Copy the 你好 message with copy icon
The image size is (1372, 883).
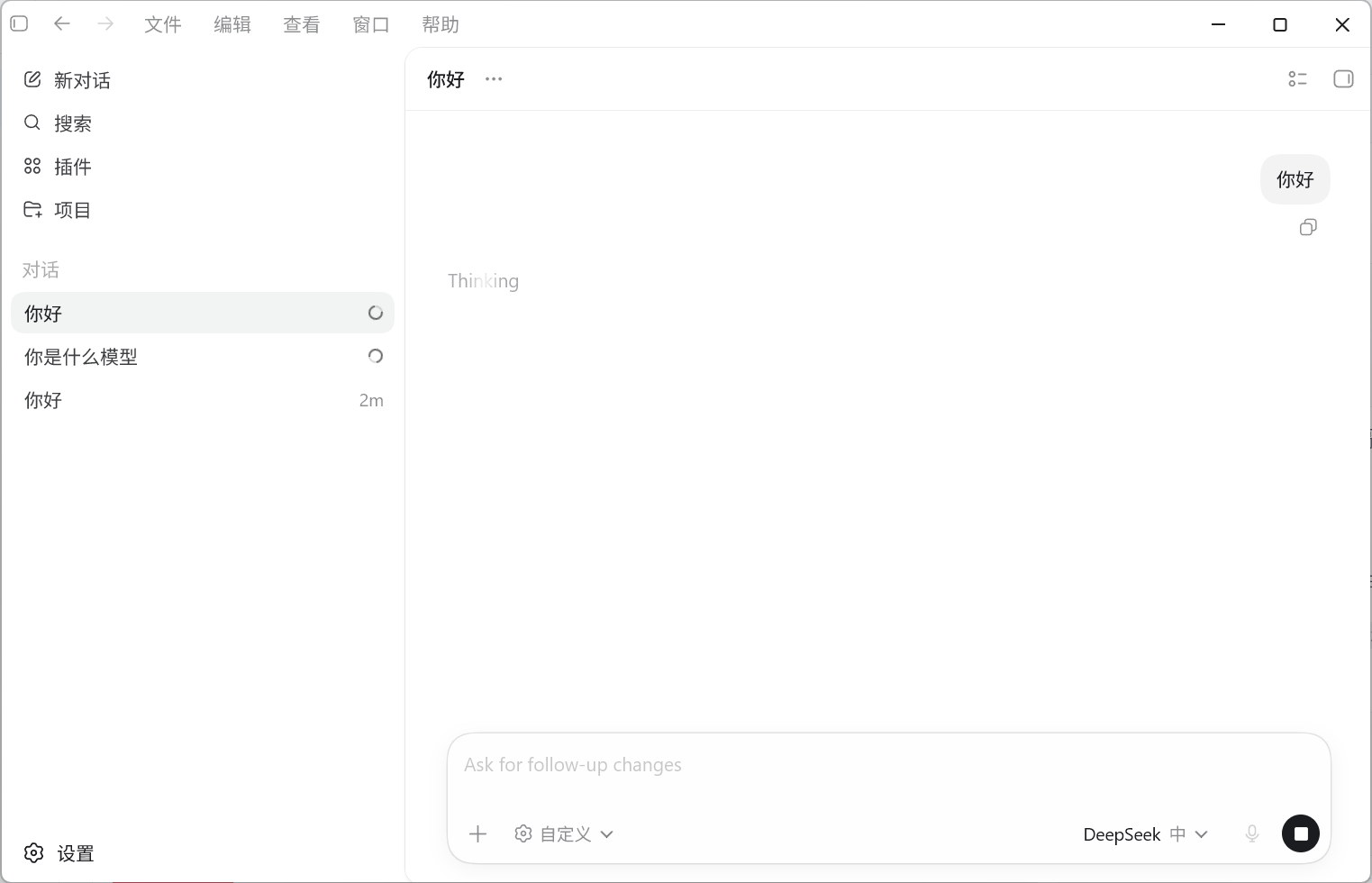(x=1308, y=227)
